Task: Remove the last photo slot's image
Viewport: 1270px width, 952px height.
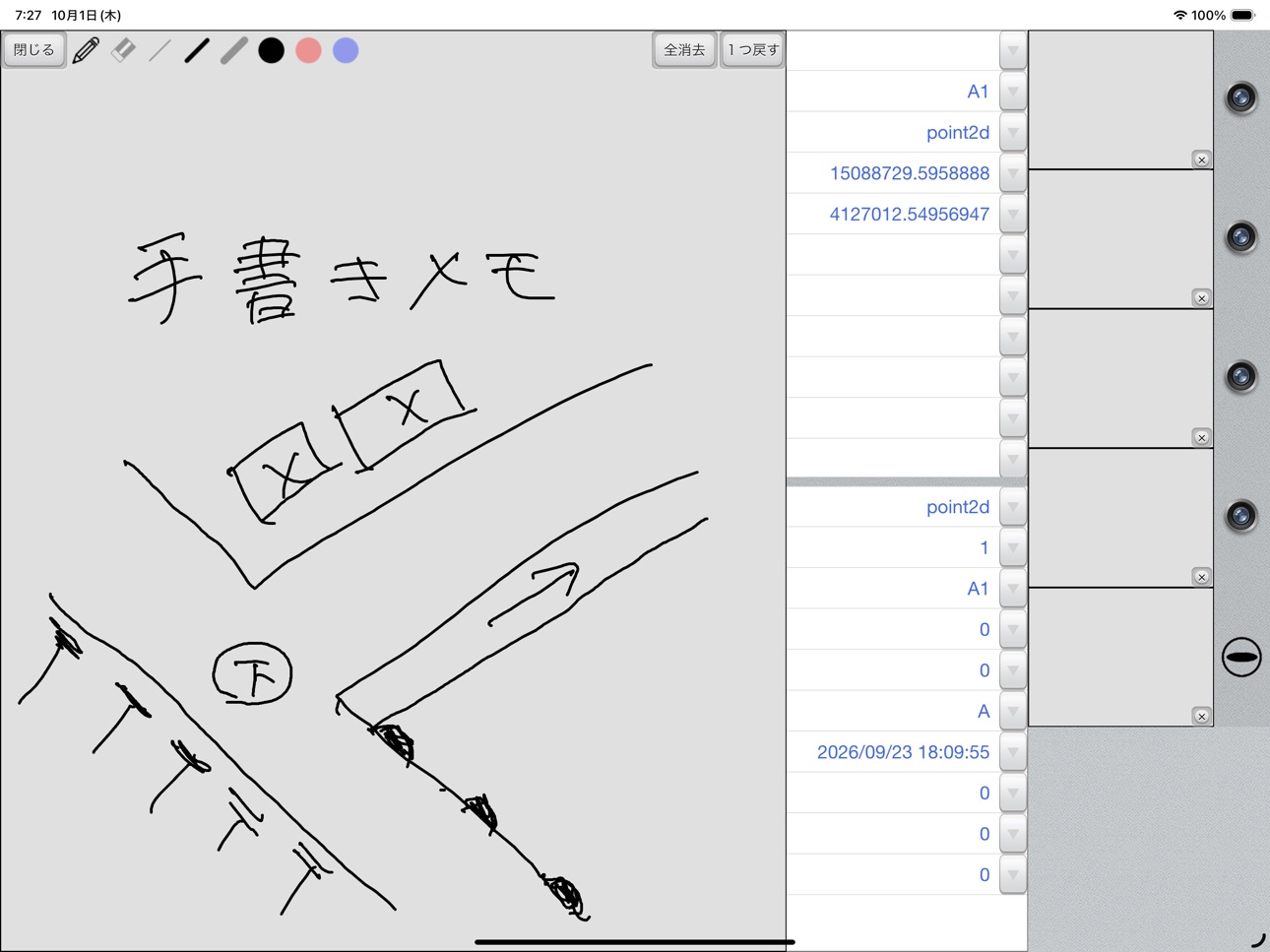Action: point(1201,717)
